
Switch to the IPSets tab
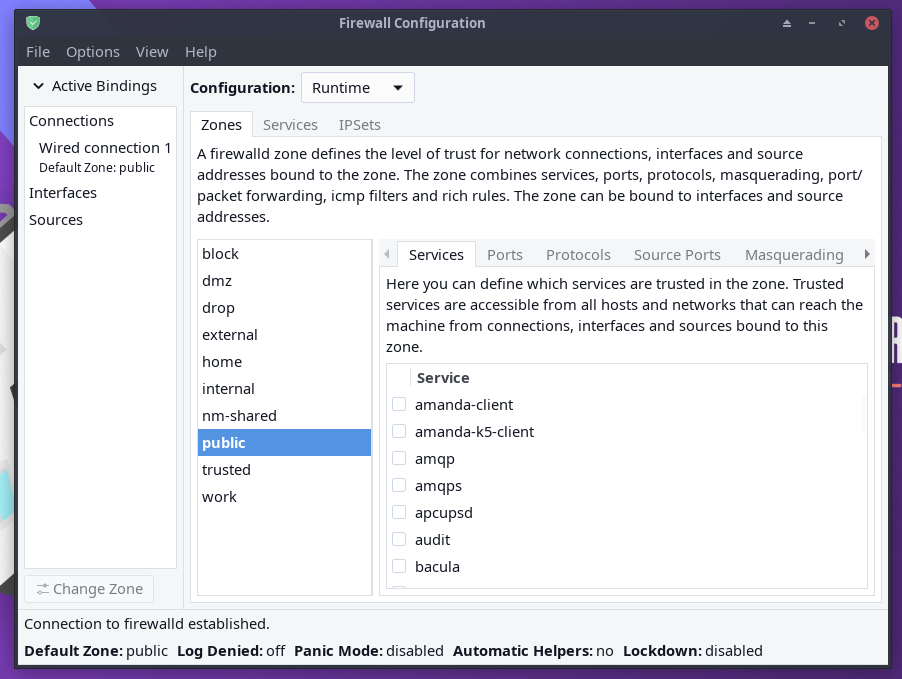[359, 125]
